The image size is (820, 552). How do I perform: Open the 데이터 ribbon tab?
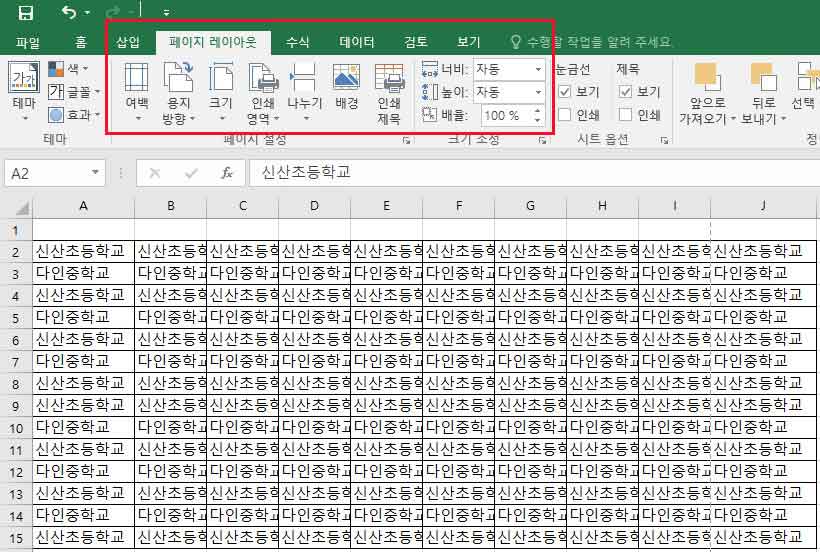pos(357,42)
